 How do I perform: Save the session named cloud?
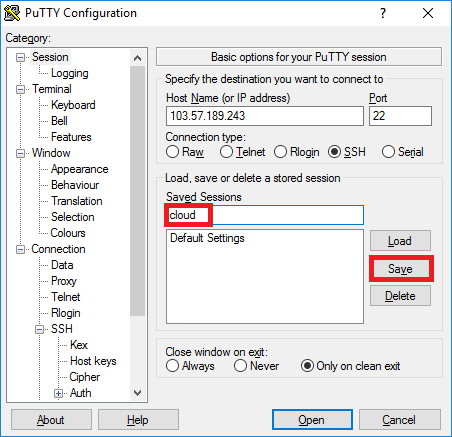click(x=400, y=269)
